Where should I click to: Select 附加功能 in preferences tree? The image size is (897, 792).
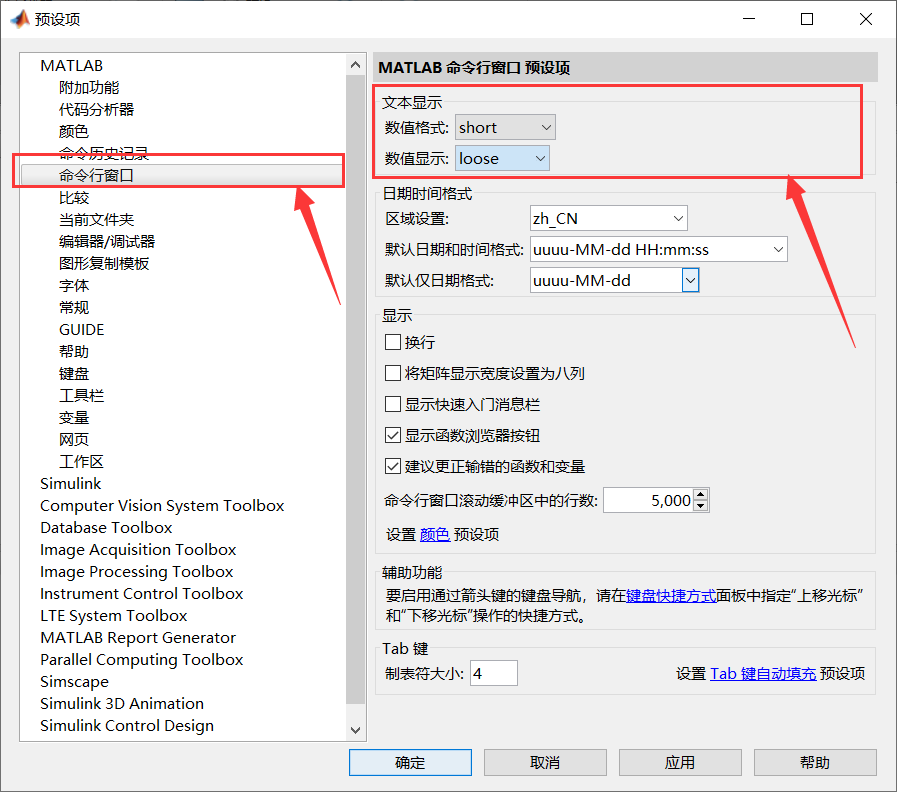click(x=89, y=88)
